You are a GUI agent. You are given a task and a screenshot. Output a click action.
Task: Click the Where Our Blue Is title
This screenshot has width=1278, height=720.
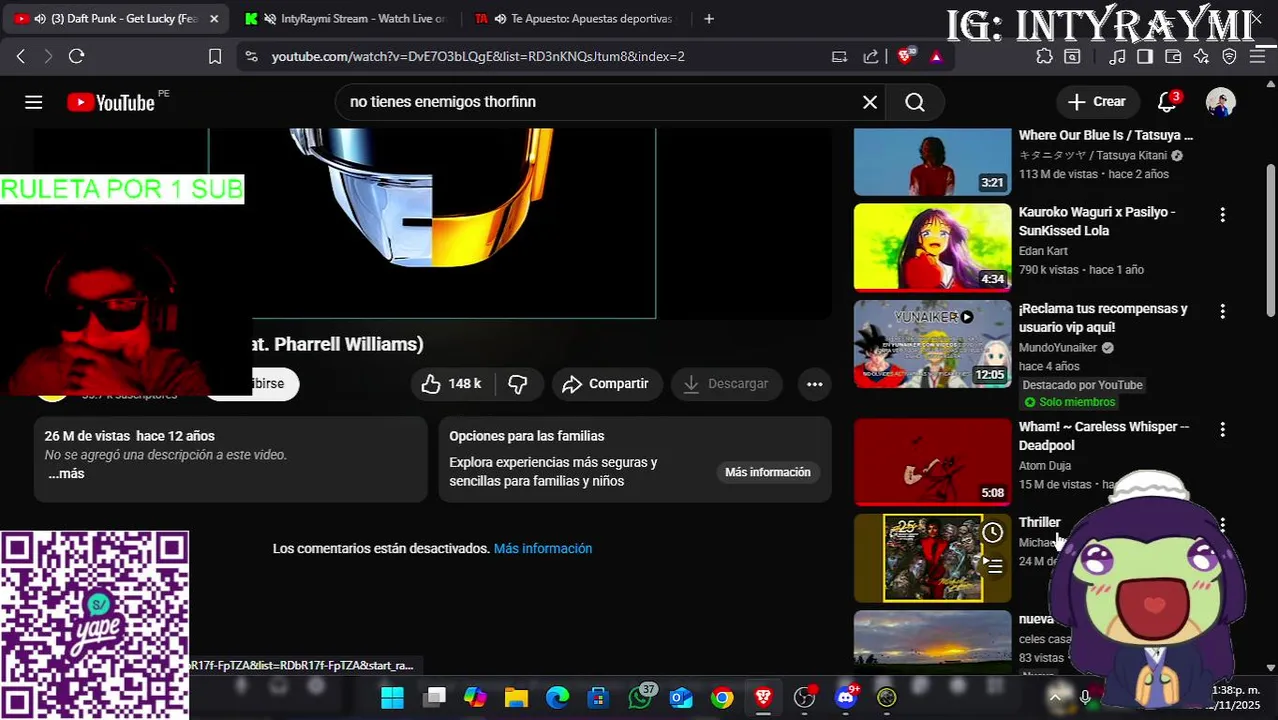(1105, 135)
